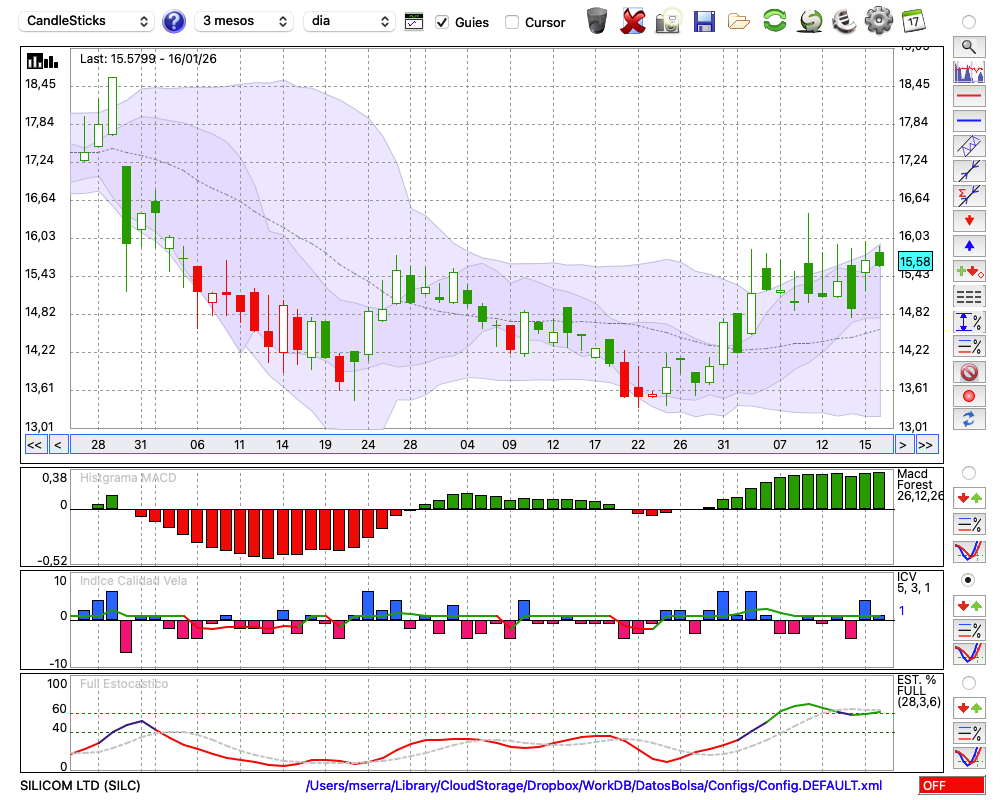The width and height of the screenshot is (1000, 800).
Task: Open settings with the gear icon
Action: 878,20
